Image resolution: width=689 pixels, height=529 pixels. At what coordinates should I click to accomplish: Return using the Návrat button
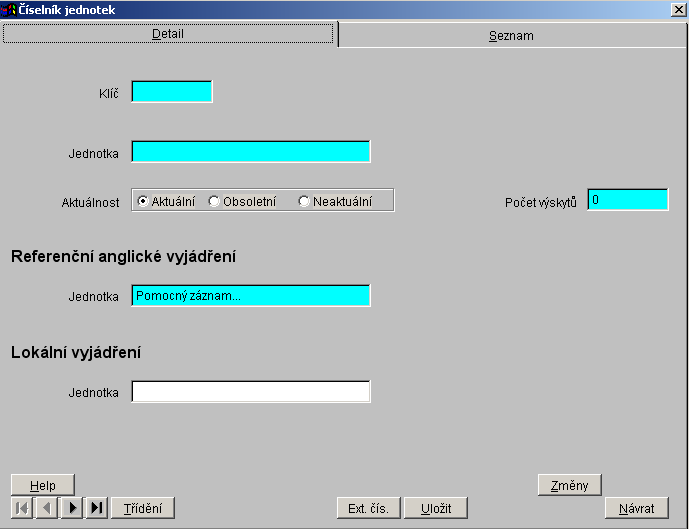636,508
